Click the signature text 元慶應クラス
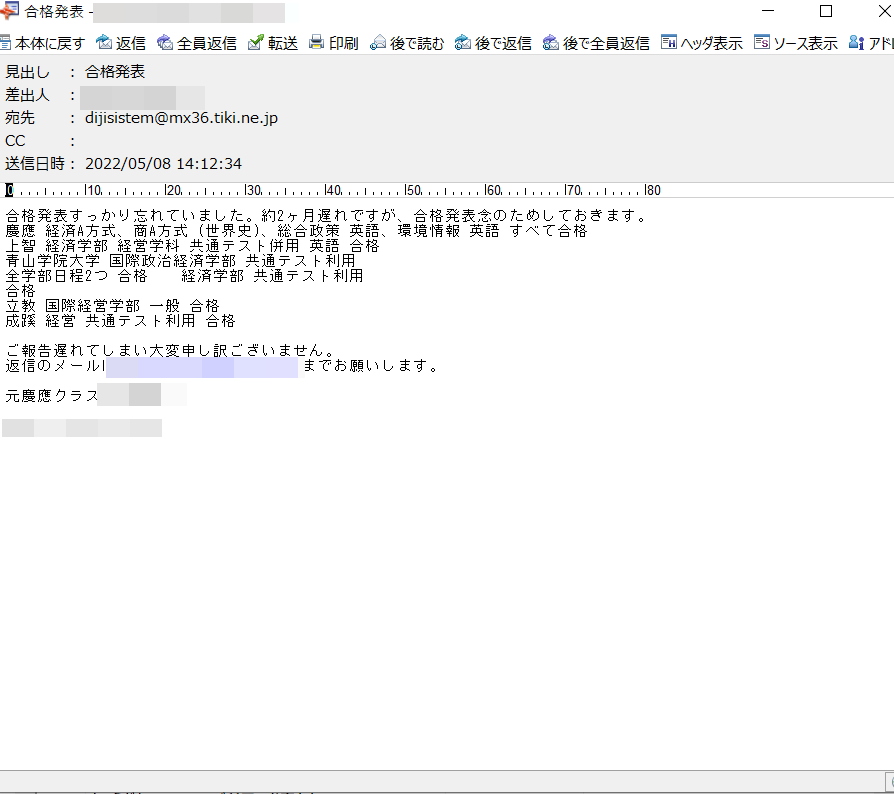The height and width of the screenshot is (794, 894). click(52, 396)
